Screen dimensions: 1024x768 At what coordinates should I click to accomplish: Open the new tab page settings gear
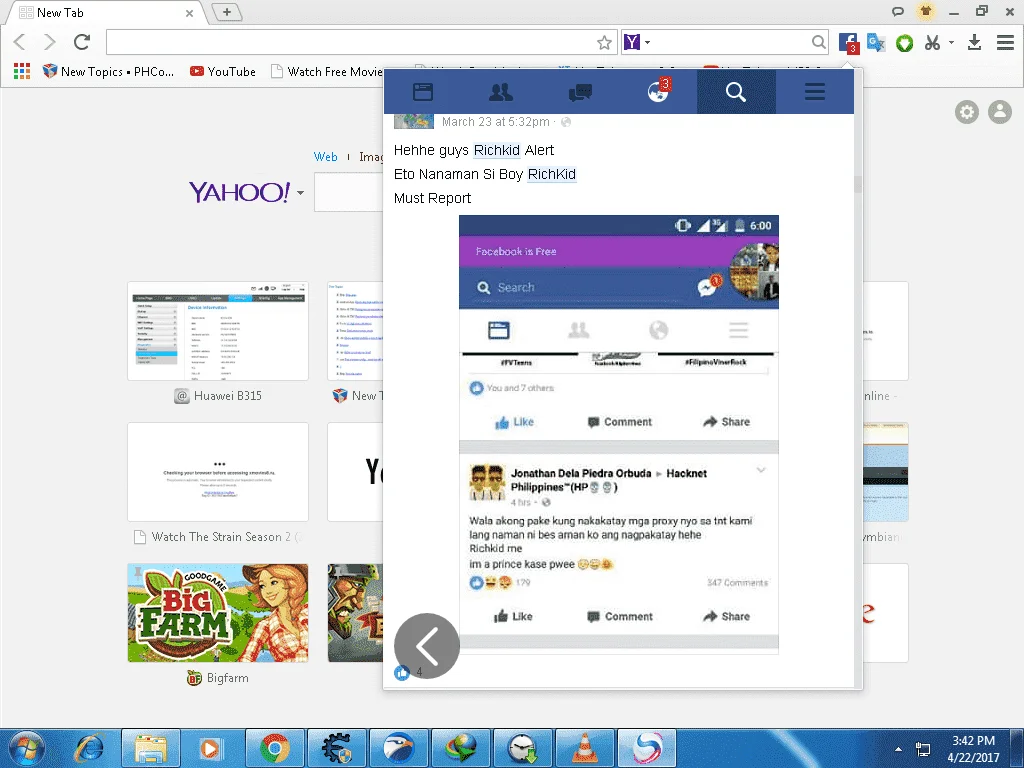tap(967, 112)
